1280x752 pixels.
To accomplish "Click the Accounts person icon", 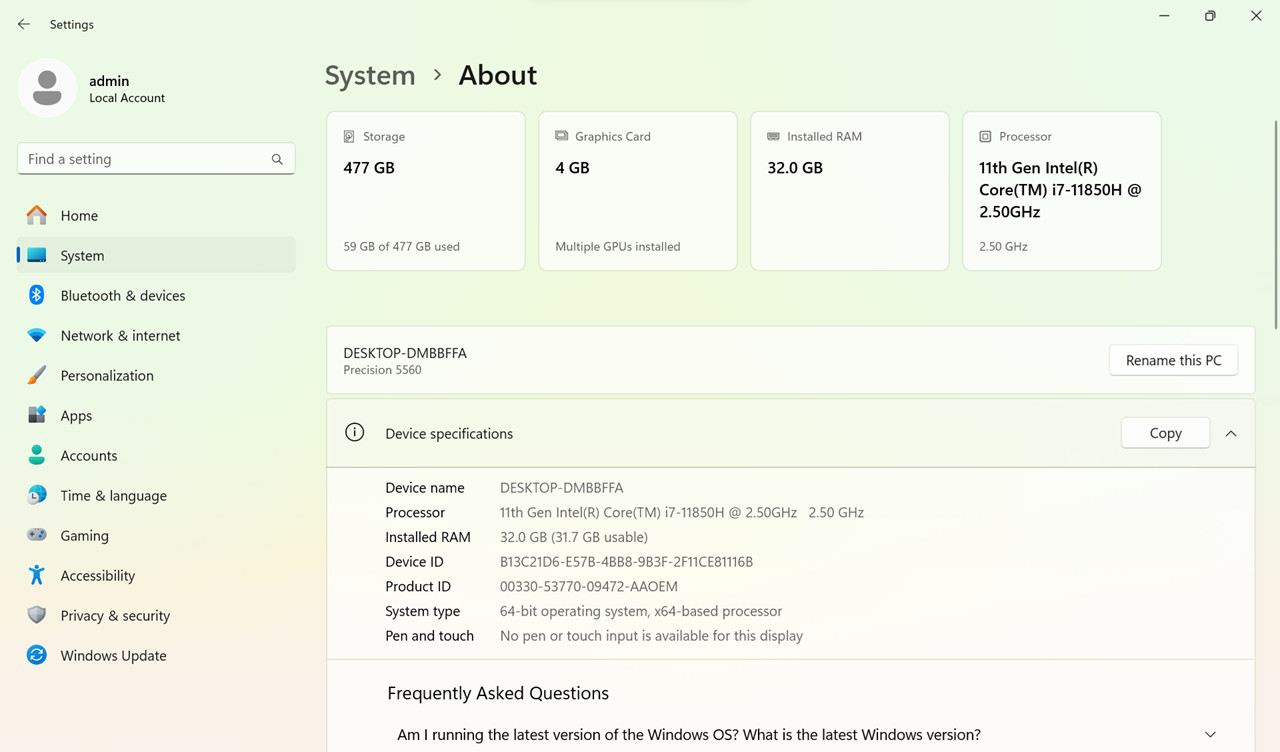I will click(x=37, y=455).
